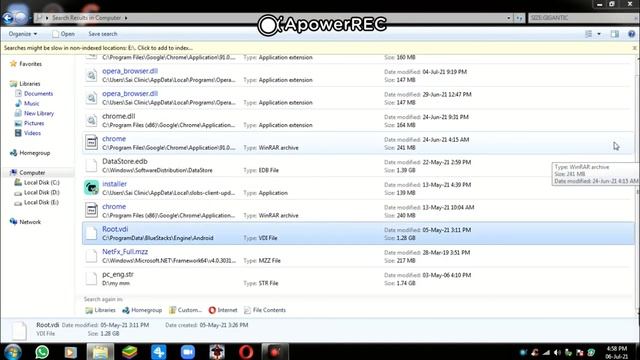This screenshot has width=640, height=360.
Task: Select Computer in navigation pane
Action: (32, 173)
